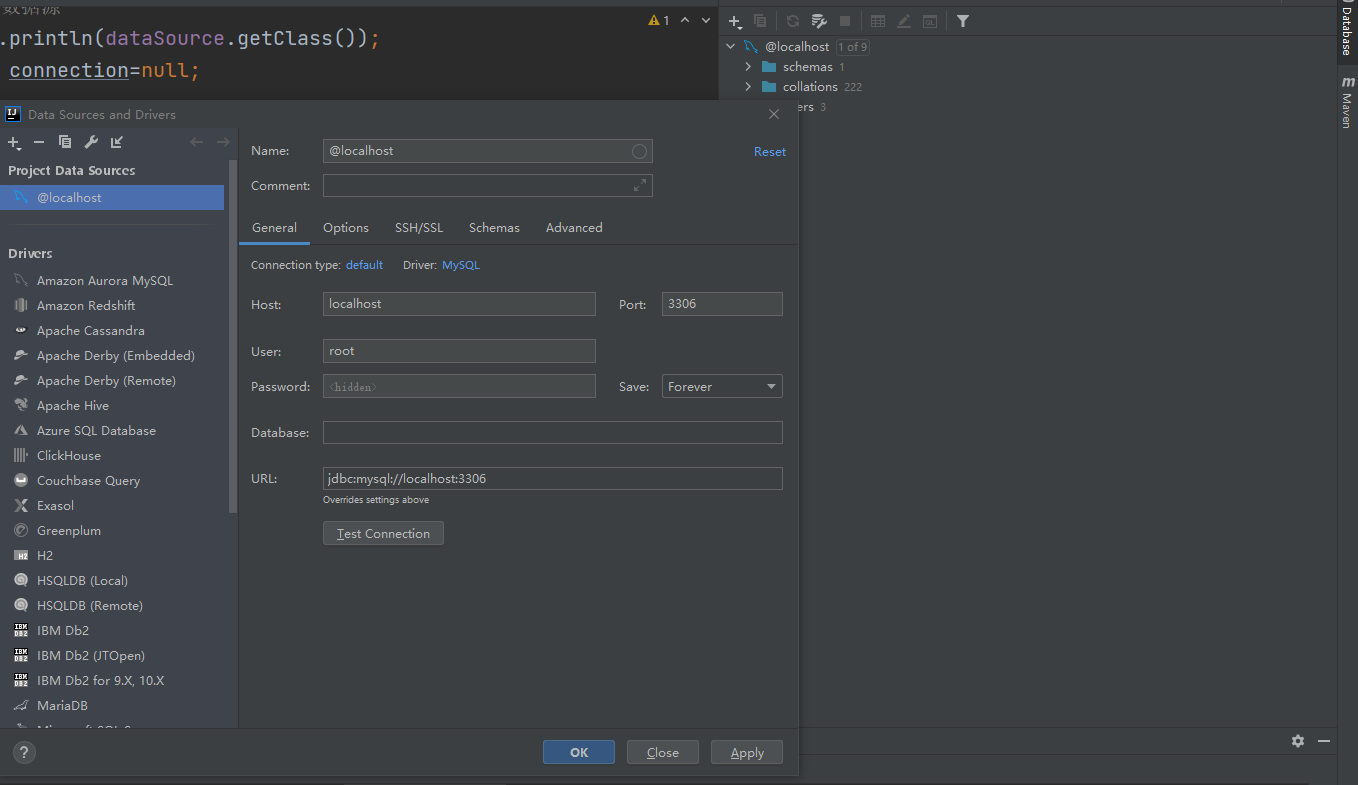Click the Port input field

722,304
